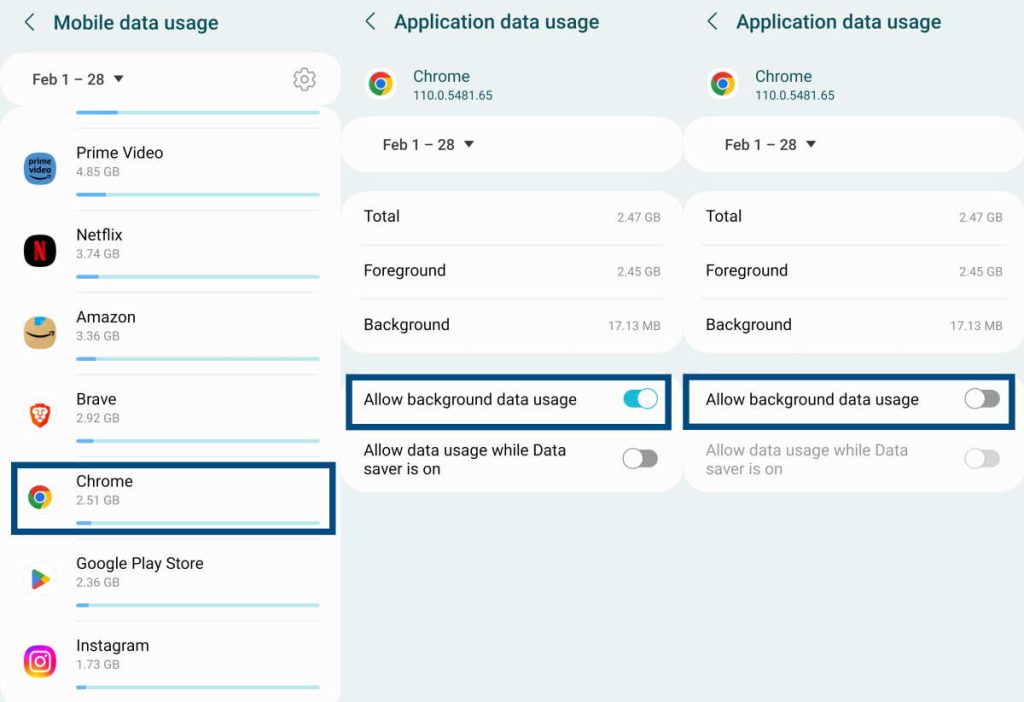Tap Chrome name in middle screen header

tap(441, 76)
